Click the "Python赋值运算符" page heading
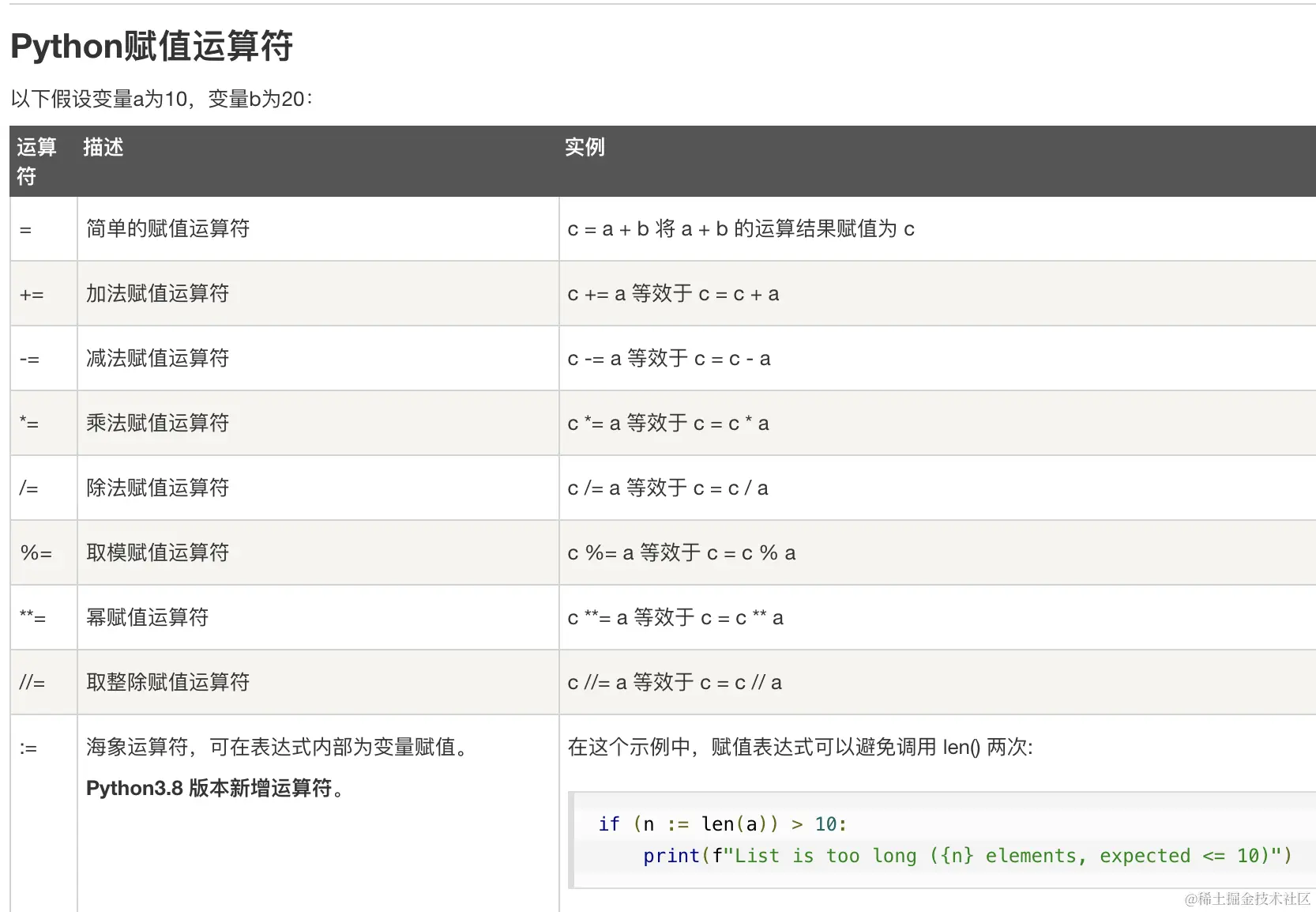Viewport: 1316px width, 912px height. tap(152, 47)
